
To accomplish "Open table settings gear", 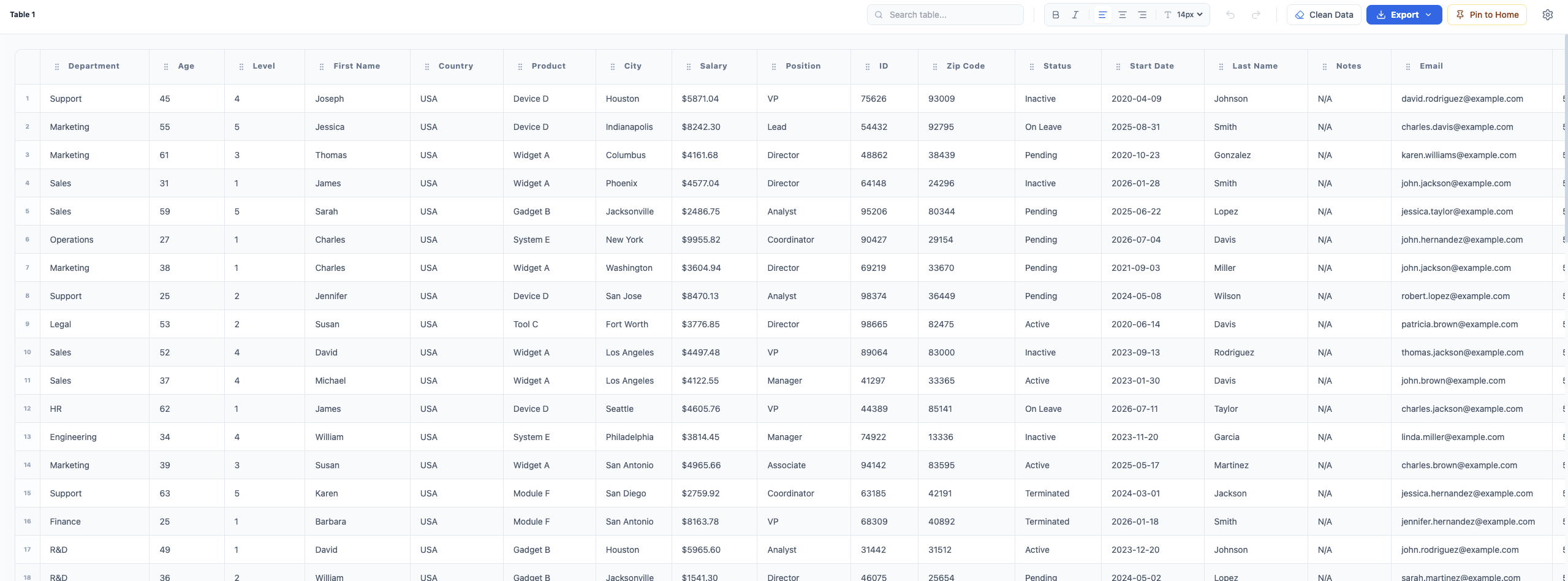I will 1547,15.
